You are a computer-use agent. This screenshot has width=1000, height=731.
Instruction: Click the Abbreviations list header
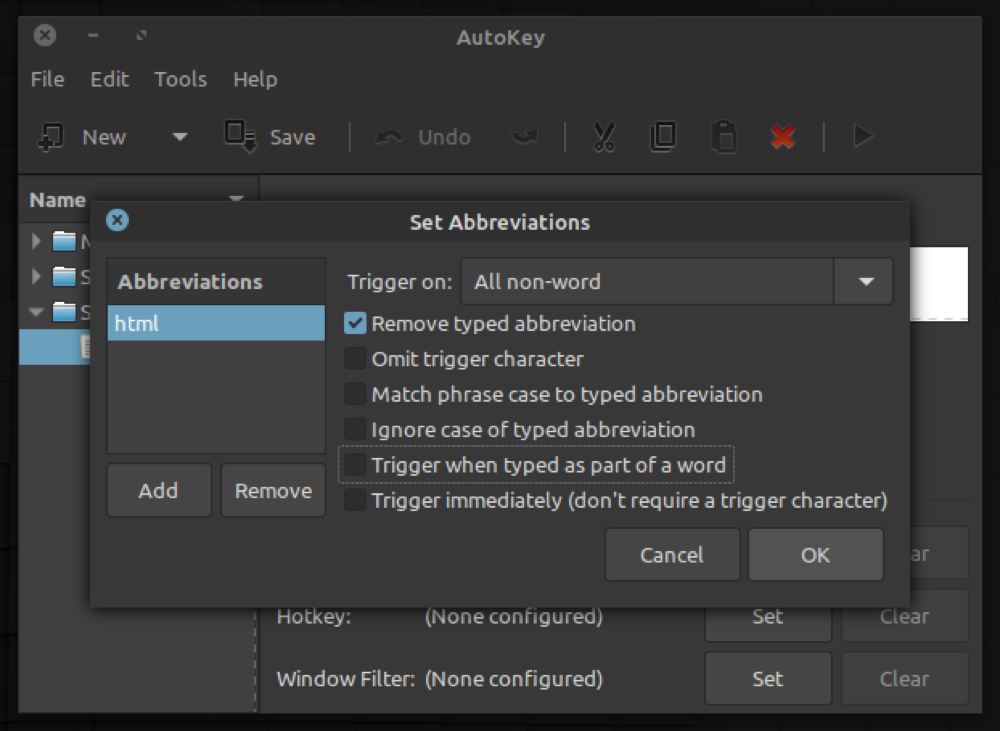pyautogui.click(x=216, y=281)
